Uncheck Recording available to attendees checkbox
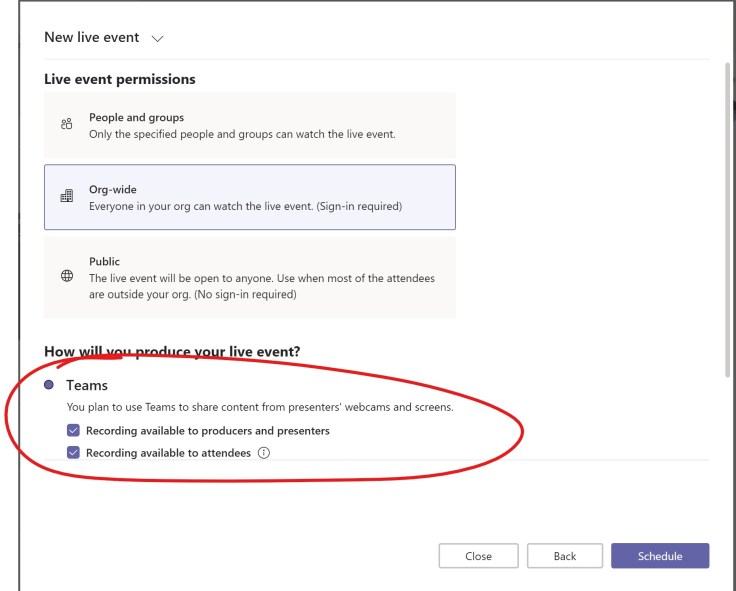Screen dimensions: 736x591 click(x=73, y=453)
